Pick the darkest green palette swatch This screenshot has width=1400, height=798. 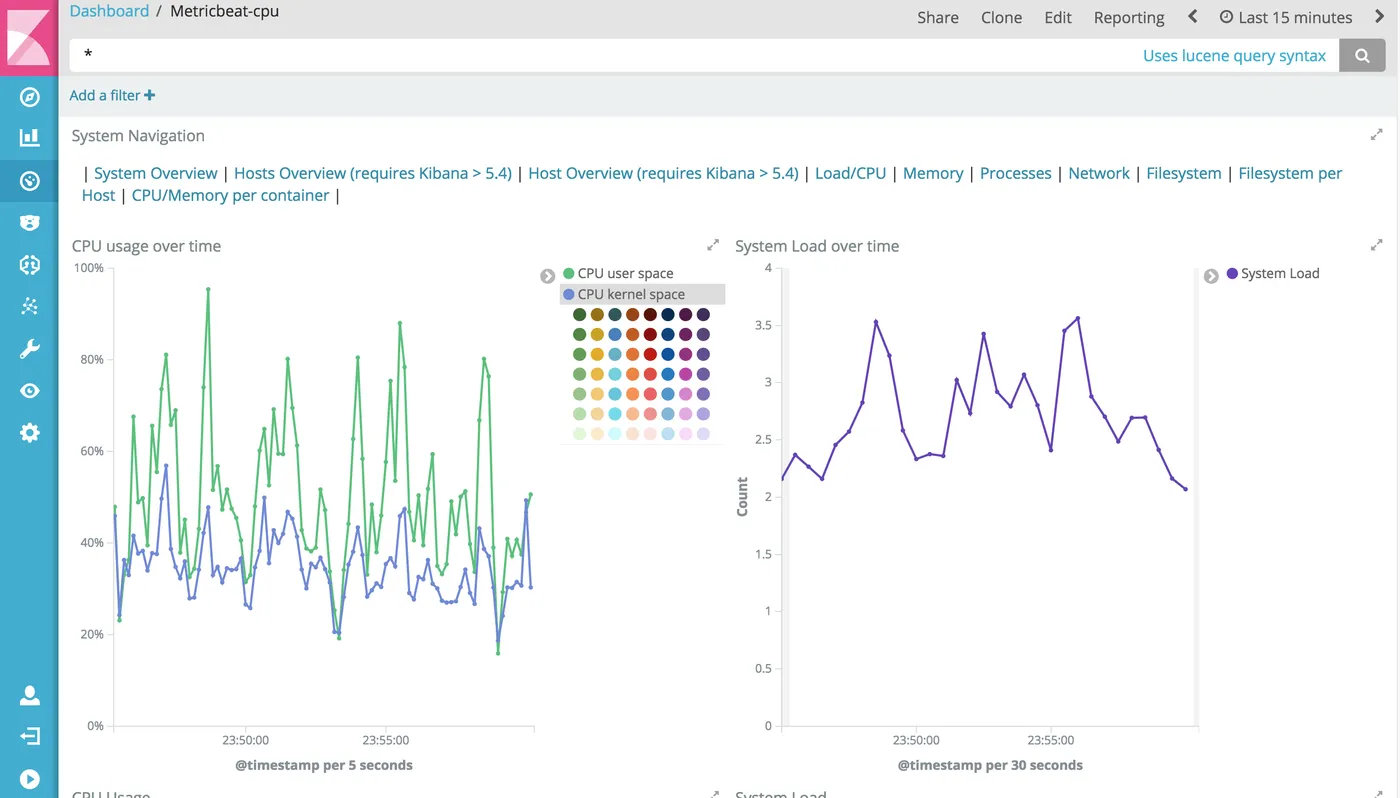(x=579, y=315)
